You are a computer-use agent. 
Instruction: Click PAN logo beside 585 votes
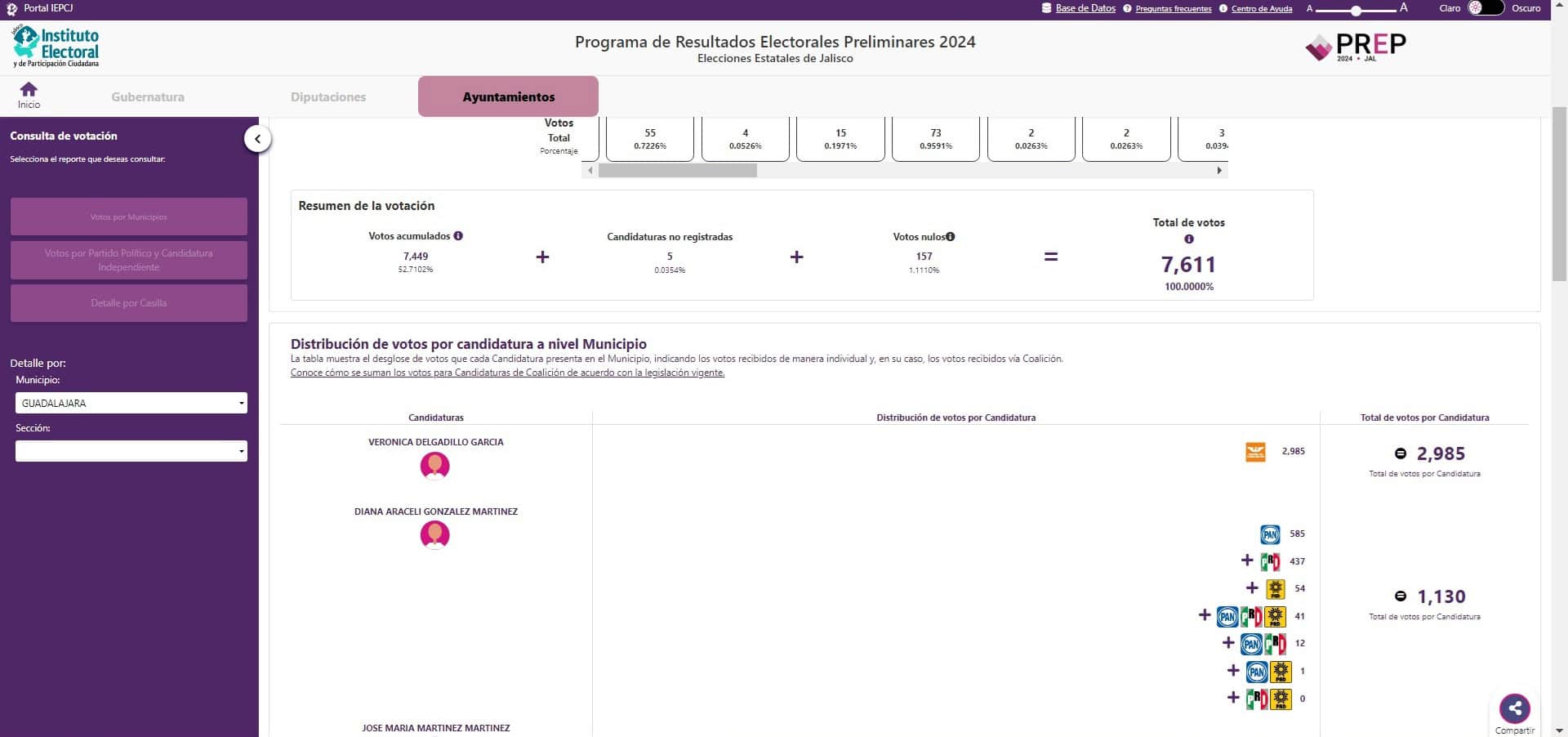1270,534
